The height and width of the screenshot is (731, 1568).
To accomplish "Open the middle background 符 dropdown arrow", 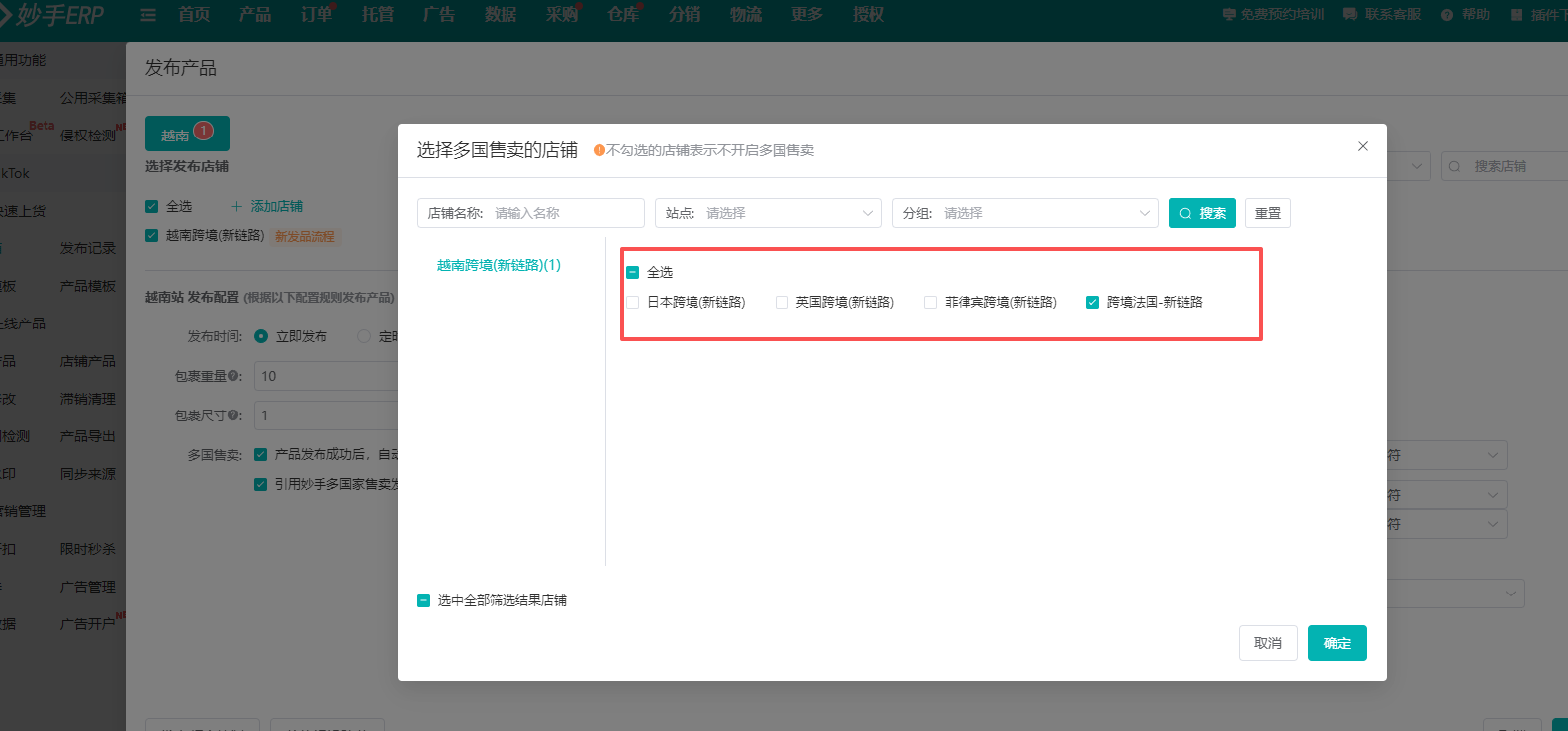I will click(x=1493, y=495).
